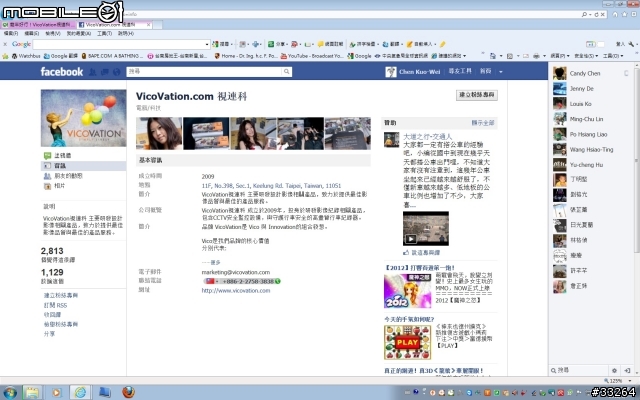Click the VicoVation page profile picture
The height and width of the screenshot is (400, 640).
(83, 118)
